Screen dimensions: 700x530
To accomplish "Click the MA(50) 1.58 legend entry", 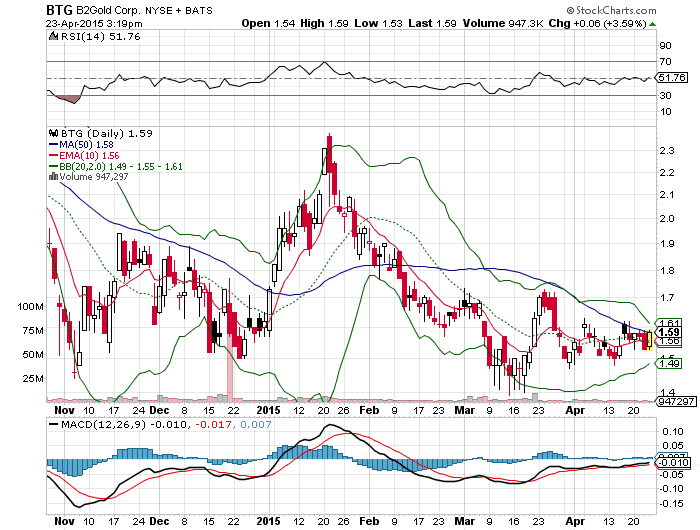I will pyautogui.click(x=81, y=145).
